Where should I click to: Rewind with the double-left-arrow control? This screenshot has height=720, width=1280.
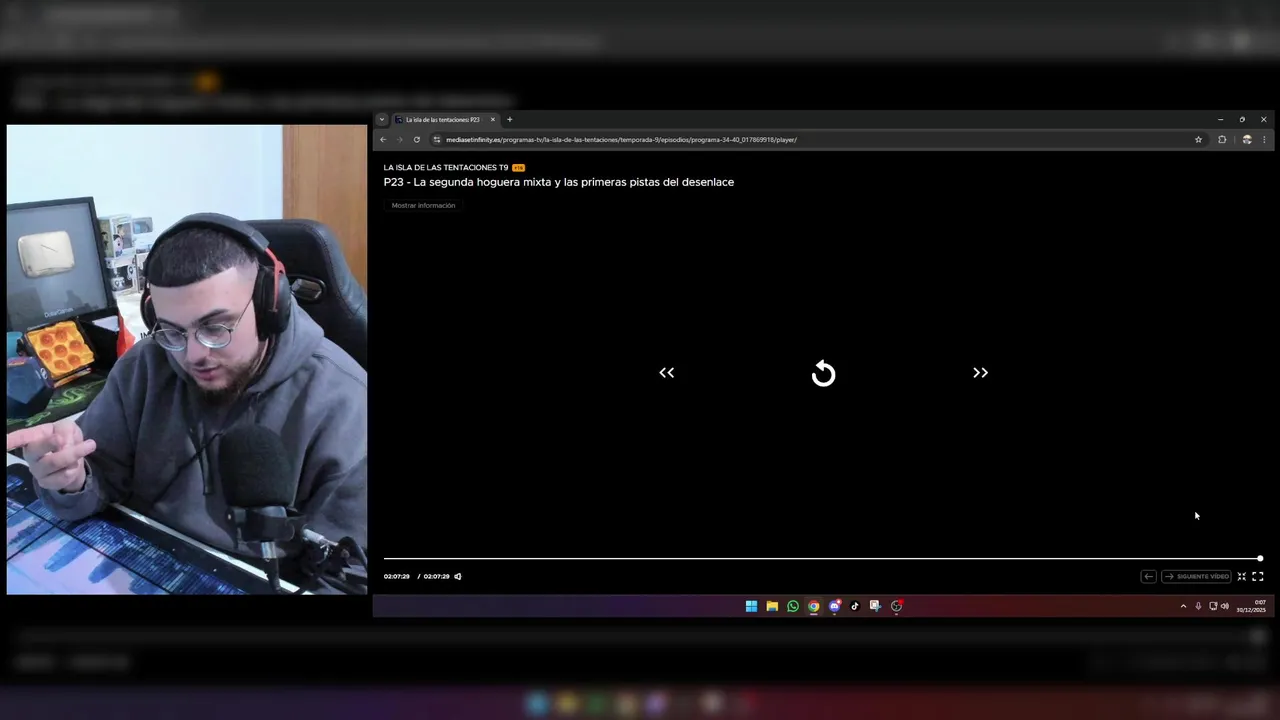pos(667,373)
